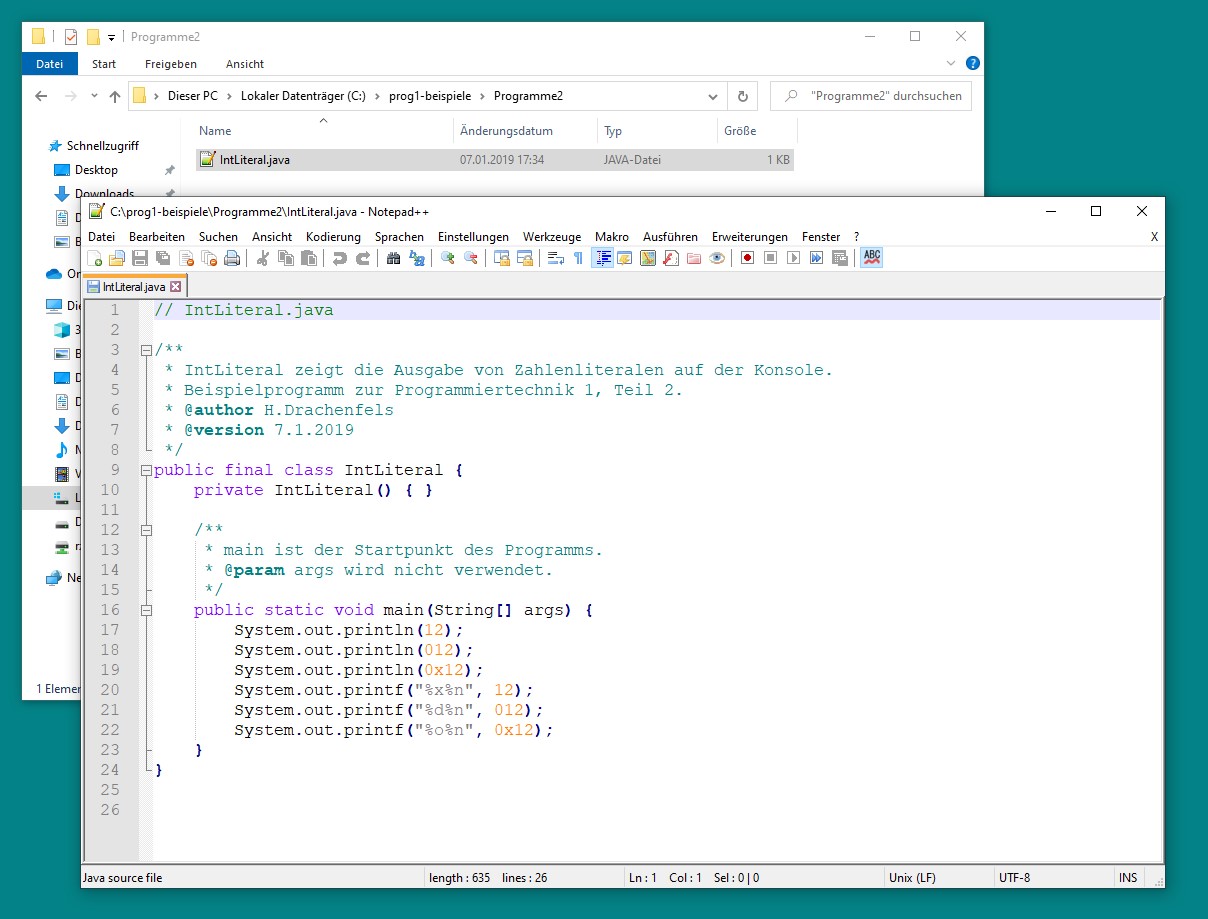
Task: Click the Cut scissors icon
Action: (263, 258)
